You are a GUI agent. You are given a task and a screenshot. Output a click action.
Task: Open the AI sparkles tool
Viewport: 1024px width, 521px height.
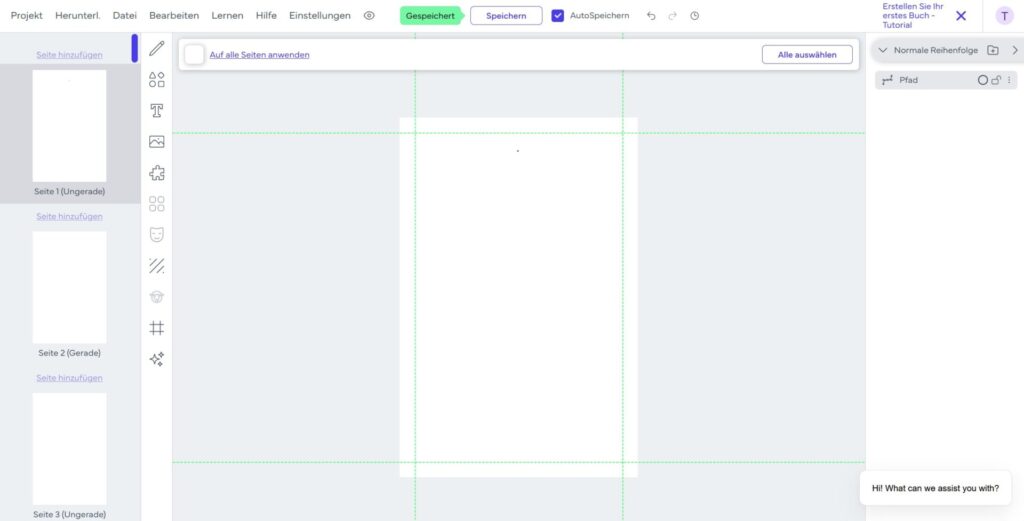point(157,359)
